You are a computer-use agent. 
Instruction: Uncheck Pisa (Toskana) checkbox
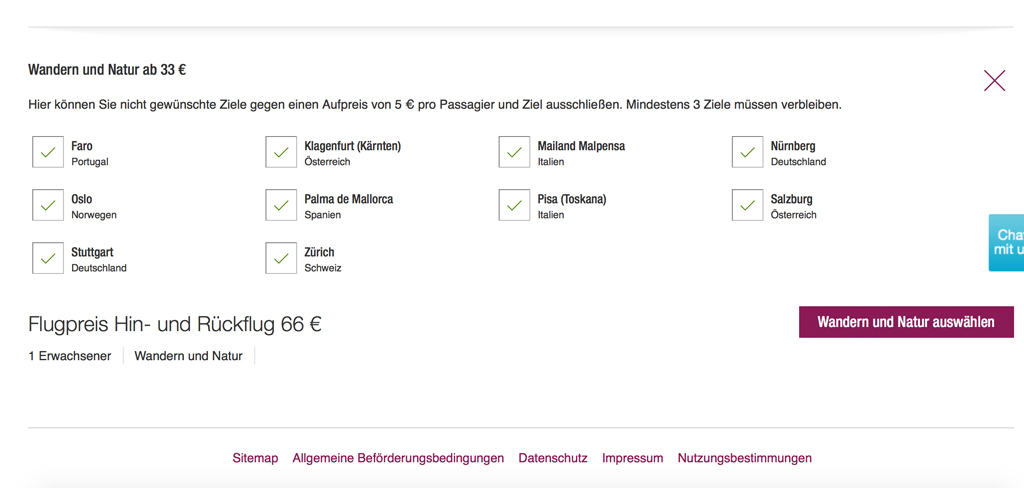[x=514, y=205]
